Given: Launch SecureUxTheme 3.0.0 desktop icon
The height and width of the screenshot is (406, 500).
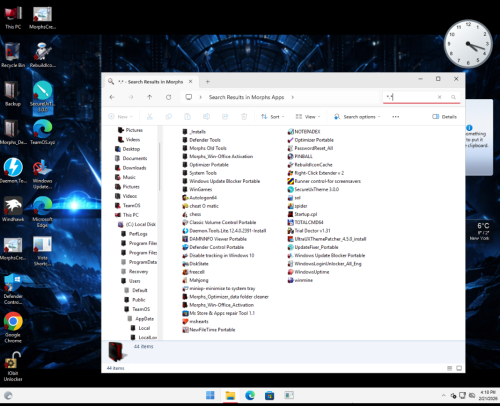Looking at the screenshot, I should click(x=43, y=97).
